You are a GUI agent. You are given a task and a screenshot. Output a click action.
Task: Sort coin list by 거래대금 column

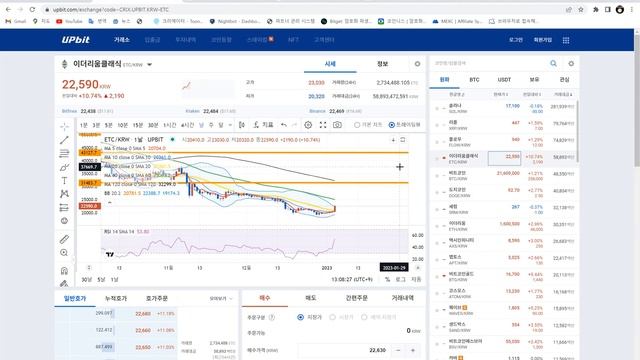tap(563, 94)
